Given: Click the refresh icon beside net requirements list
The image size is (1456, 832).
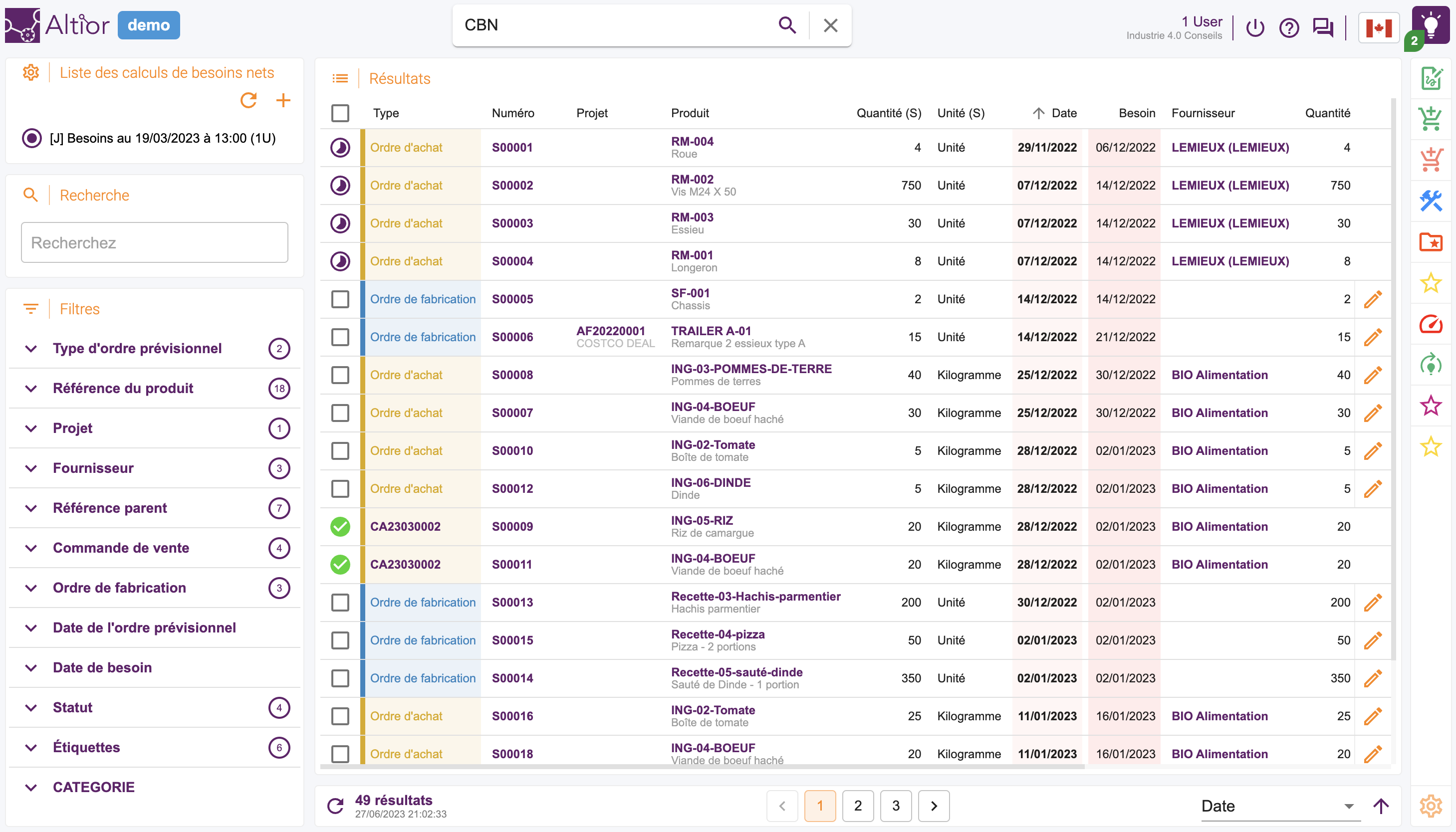Looking at the screenshot, I should click(248, 101).
